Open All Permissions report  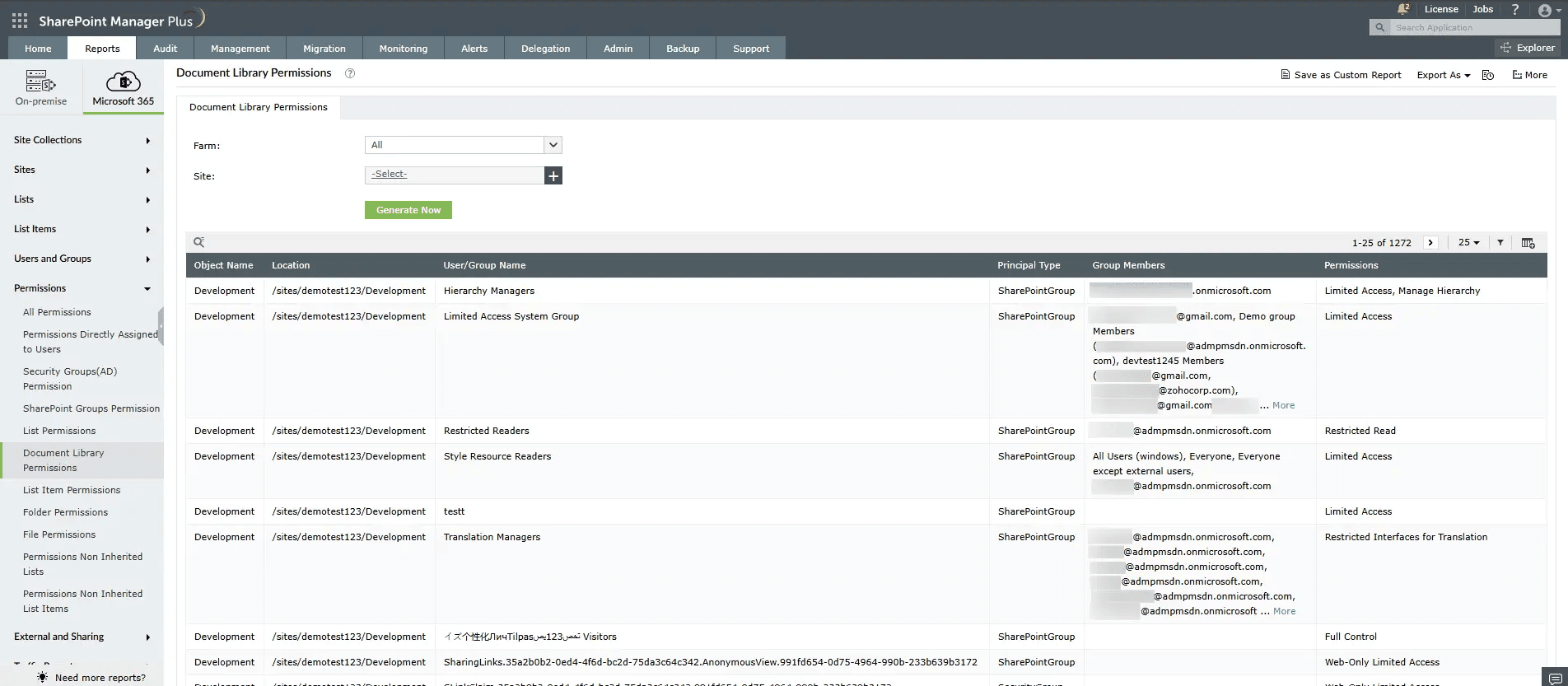tap(57, 312)
